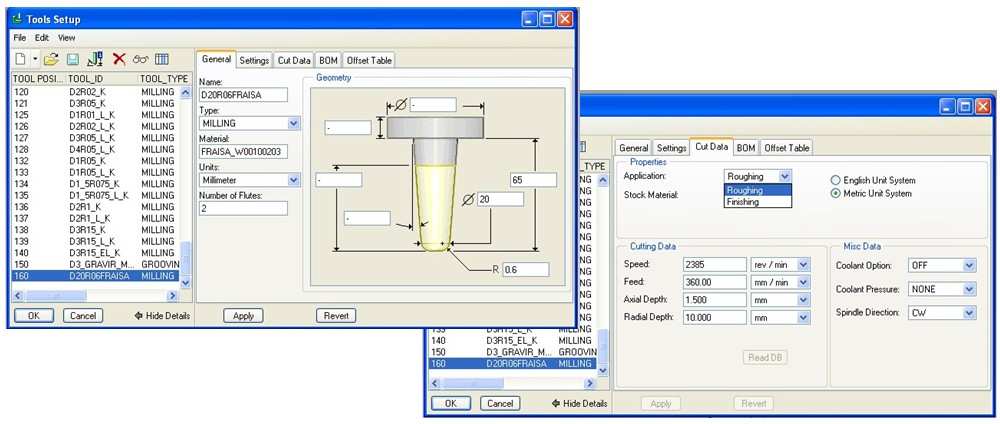Open the Coolant Option dropdown

pos(969,265)
